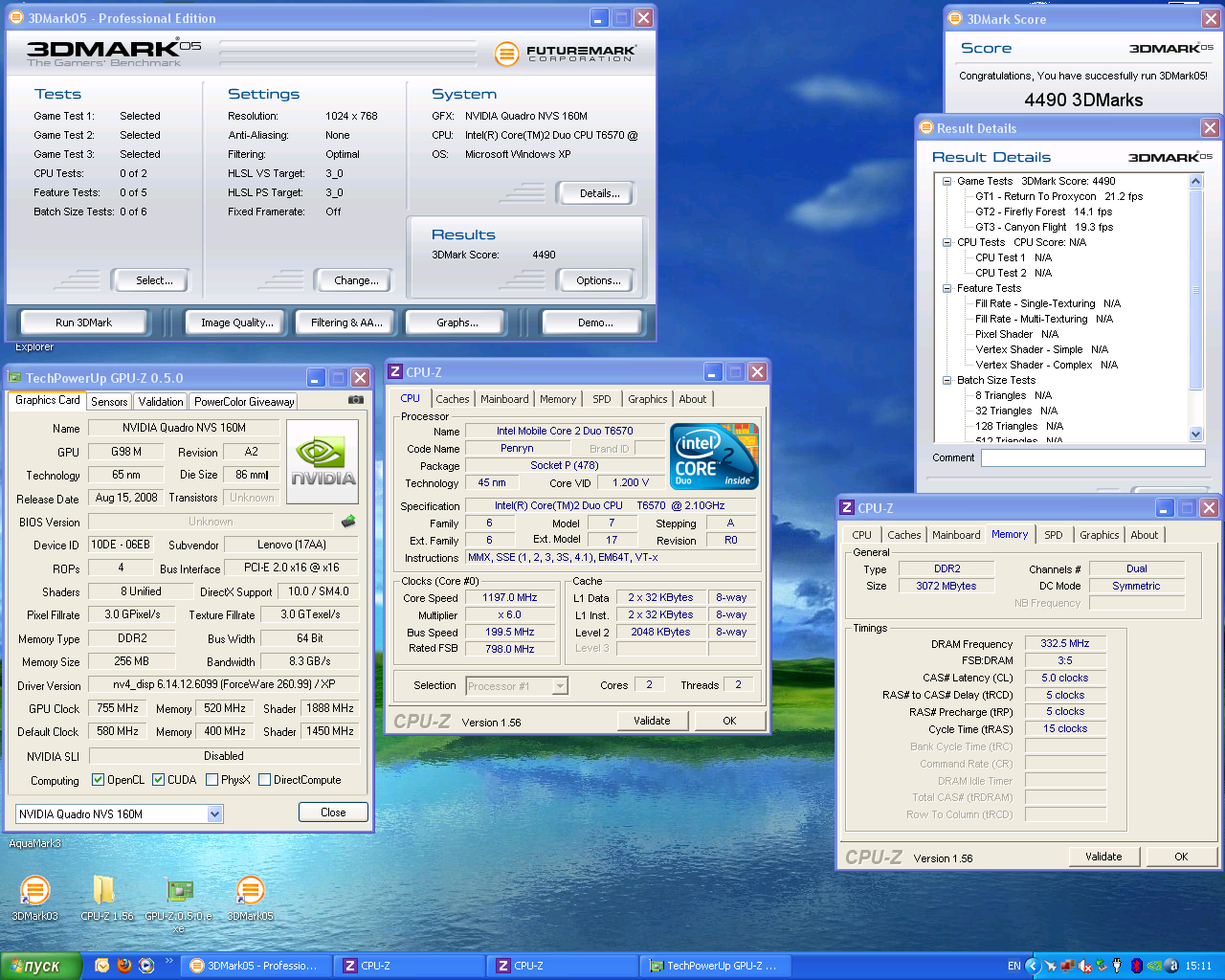Click the 3DMark05 title bar icon
This screenshot has width=1225, height=980.
16,17
